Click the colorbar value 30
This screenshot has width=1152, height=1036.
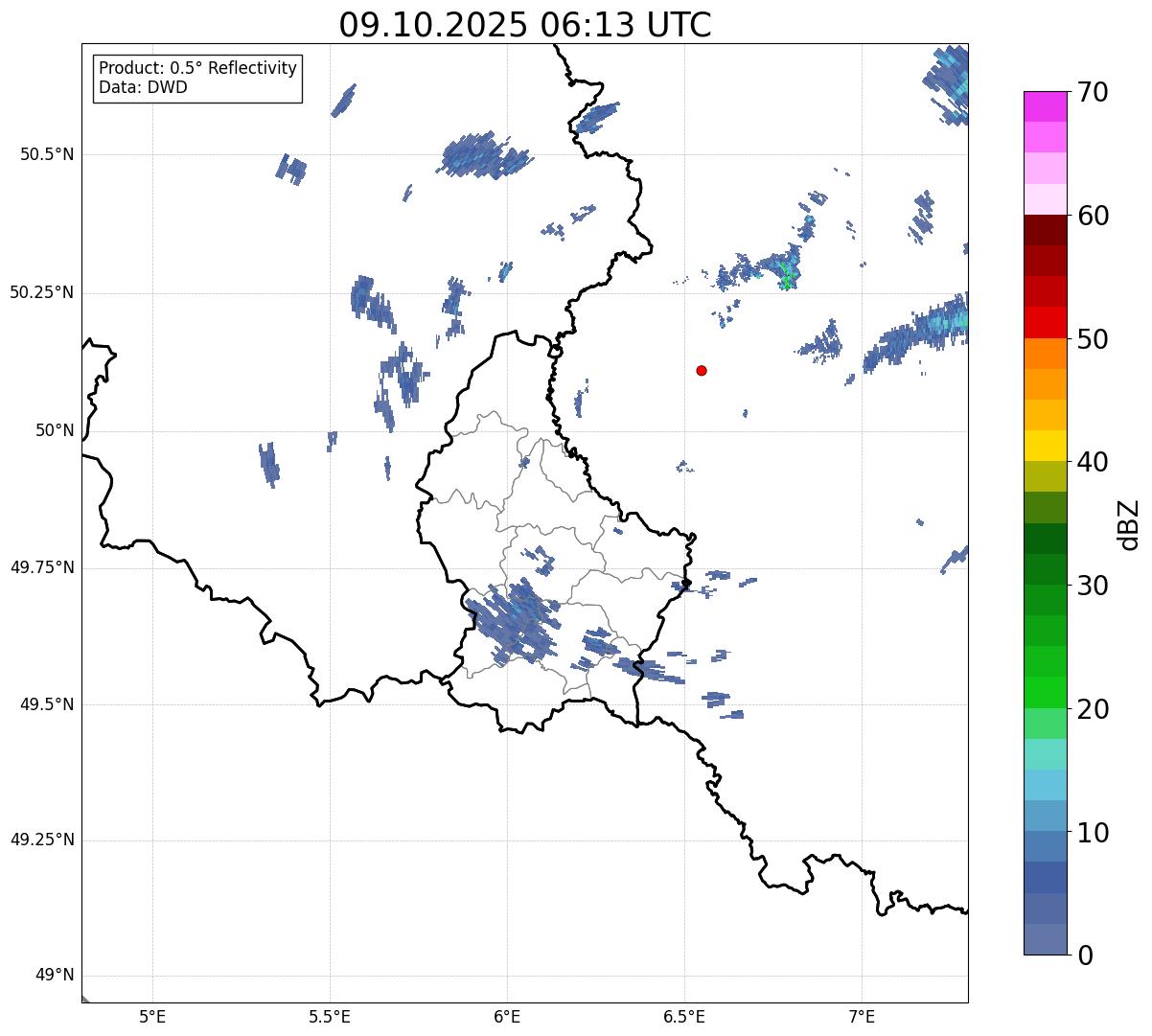(1093, 586)
